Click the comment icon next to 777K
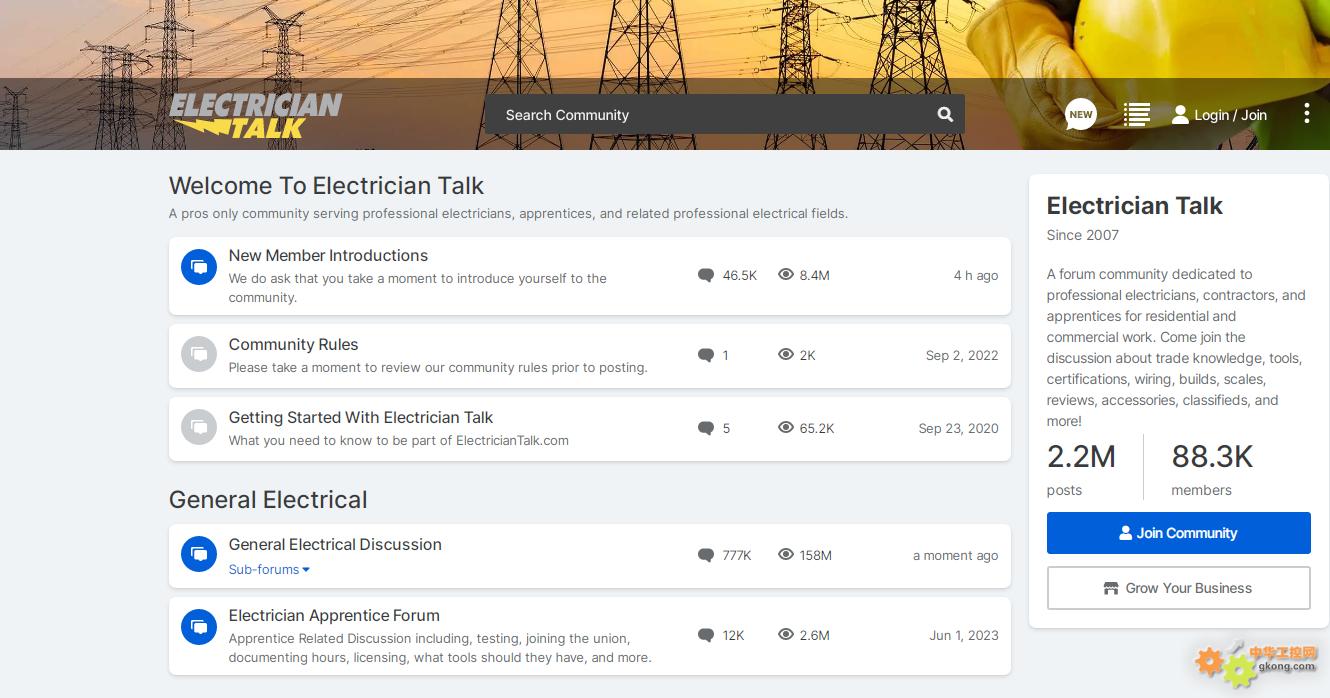The width and height of the screenshot is (1330, 698). coord(706,555)
